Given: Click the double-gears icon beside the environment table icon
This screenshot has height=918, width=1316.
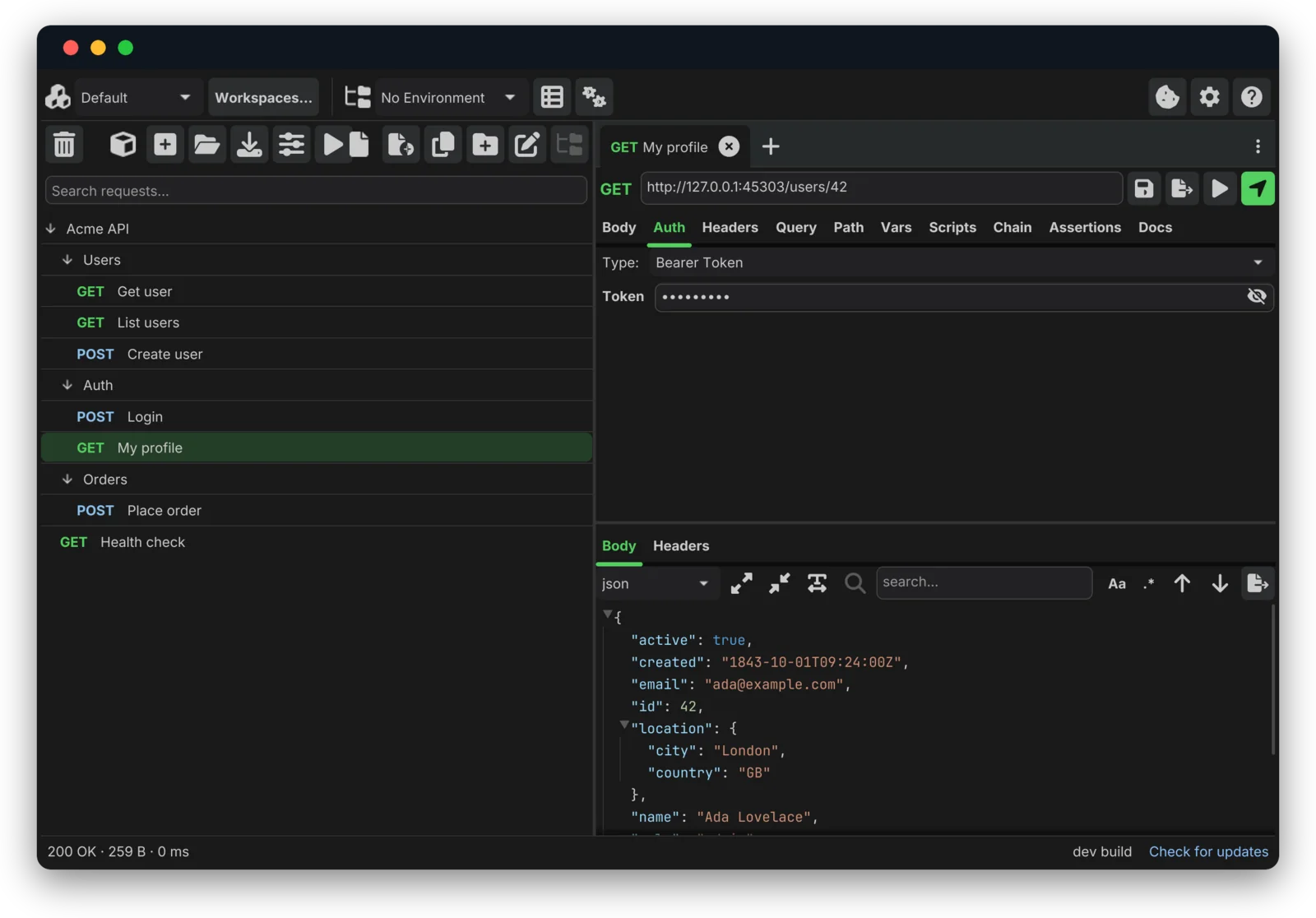Looking at the screenshot, I should coord(595,97).
